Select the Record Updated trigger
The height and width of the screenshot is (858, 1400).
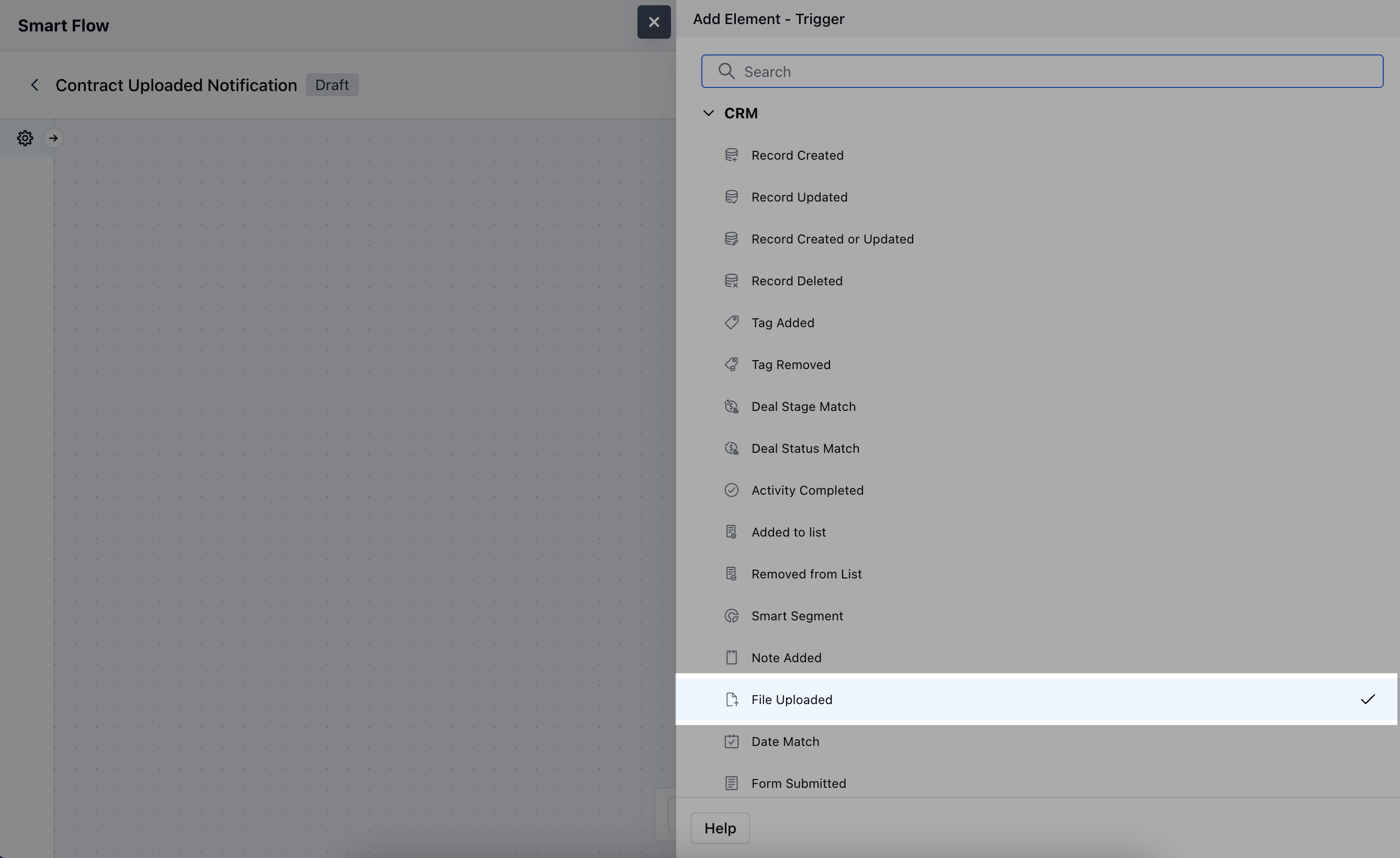pos(799,197)
